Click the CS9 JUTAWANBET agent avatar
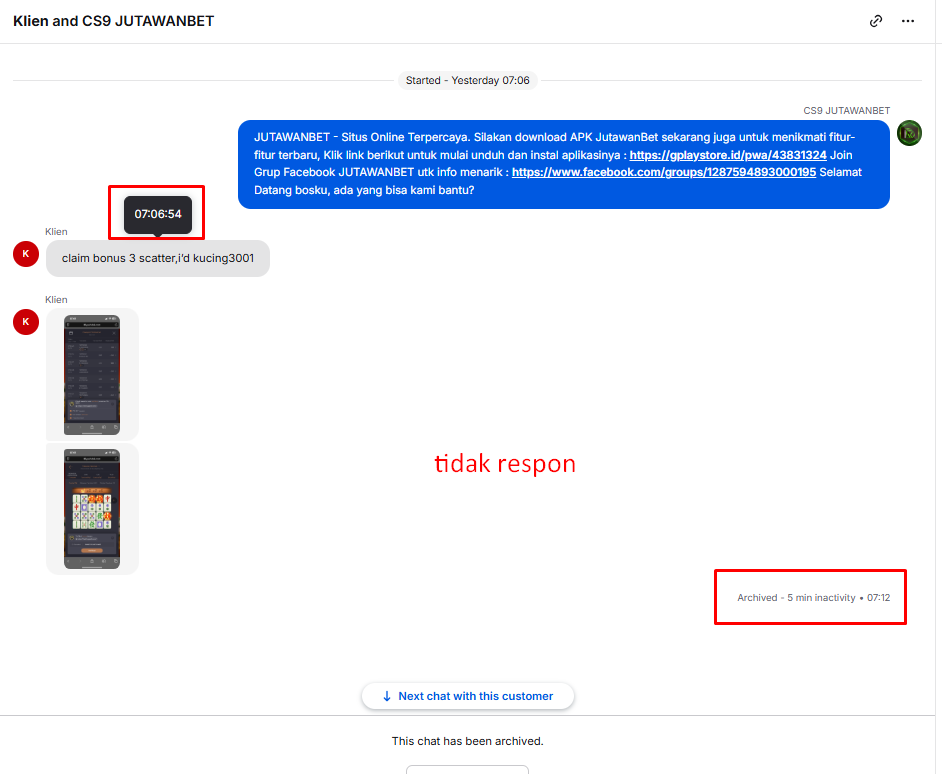This screenshot has width=942, height=774. 909,133
